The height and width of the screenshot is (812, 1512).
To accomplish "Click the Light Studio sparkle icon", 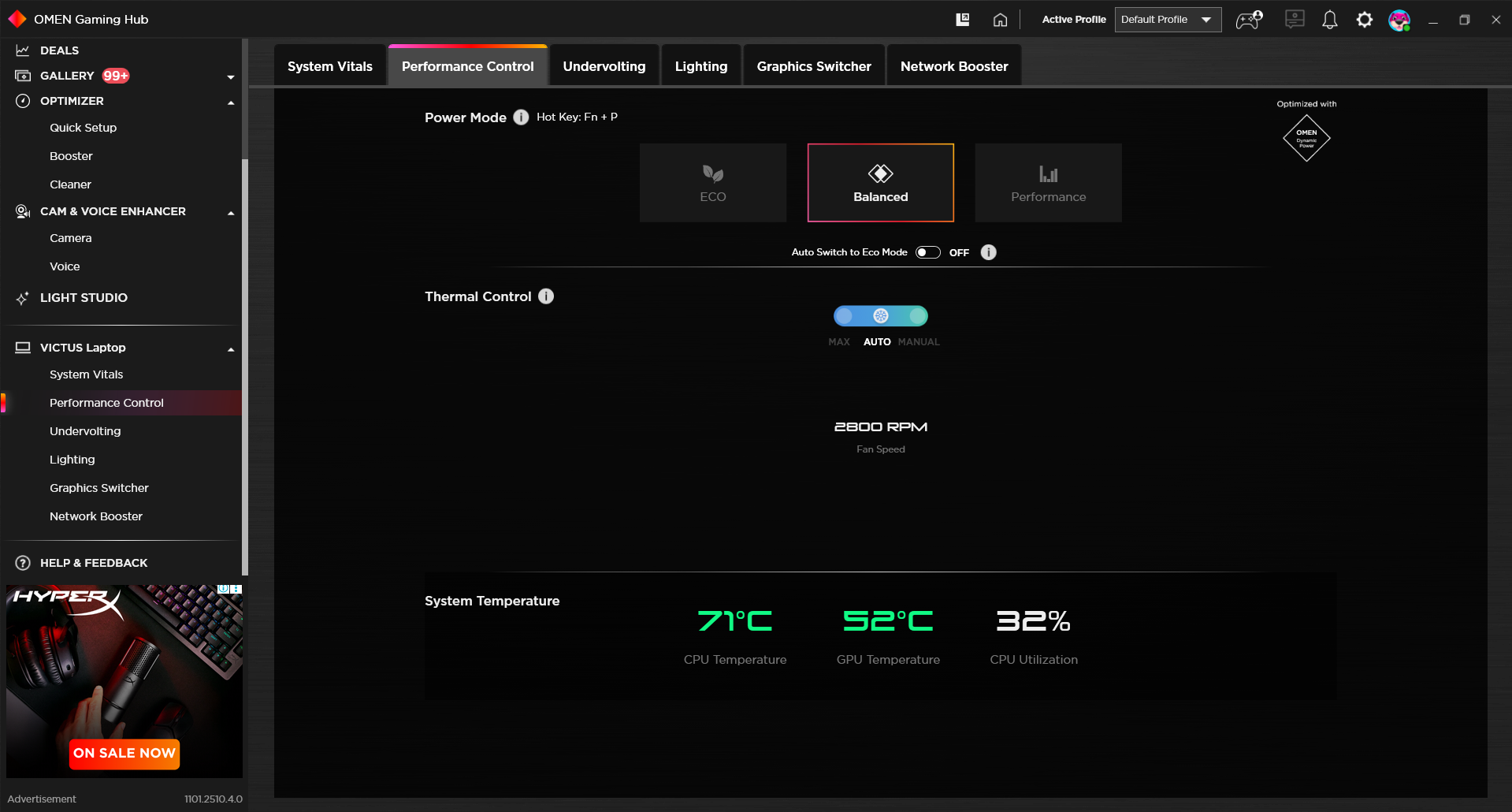I will pyautogui.click(x=23, y=298).
